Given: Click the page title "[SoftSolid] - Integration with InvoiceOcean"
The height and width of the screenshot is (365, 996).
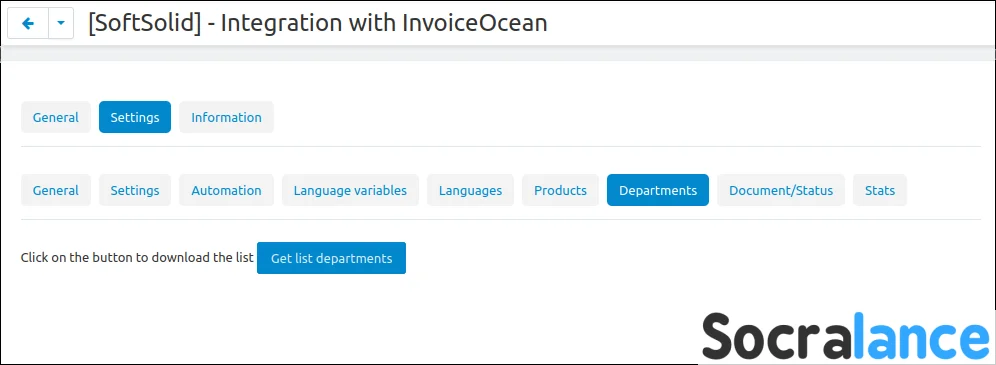Looking at the screenshot, I should click(x=318, y=23).
